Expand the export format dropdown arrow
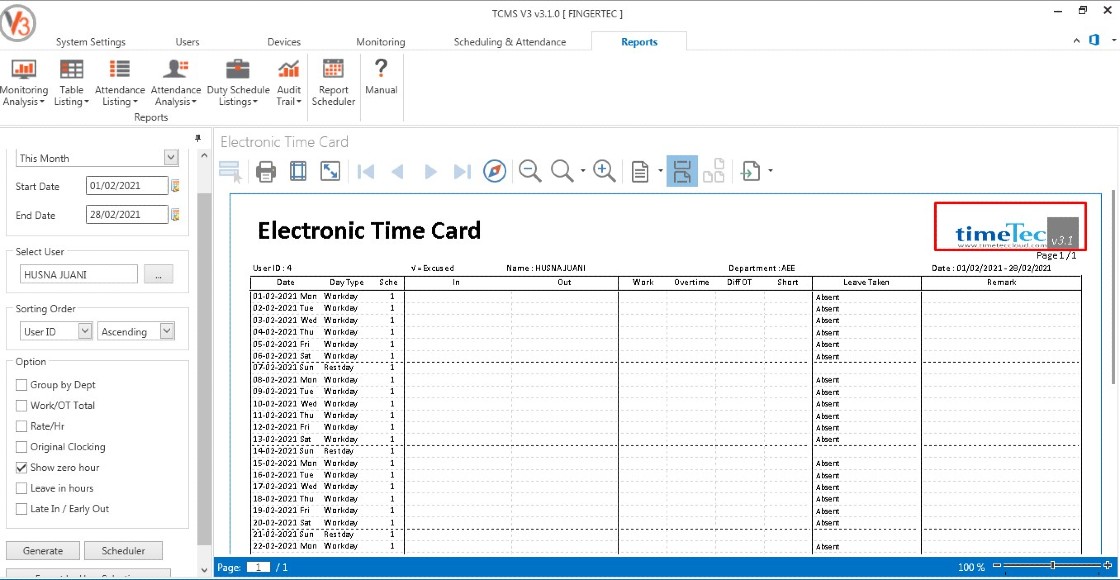Image resolution: width=1120 pixels, height=580 pixels. click(x=770, y=171)
